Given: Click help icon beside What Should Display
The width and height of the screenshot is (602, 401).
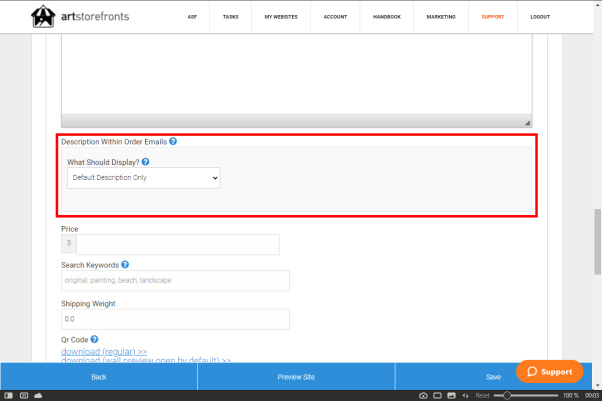Looking at the screenshot, I should [146, 161].
